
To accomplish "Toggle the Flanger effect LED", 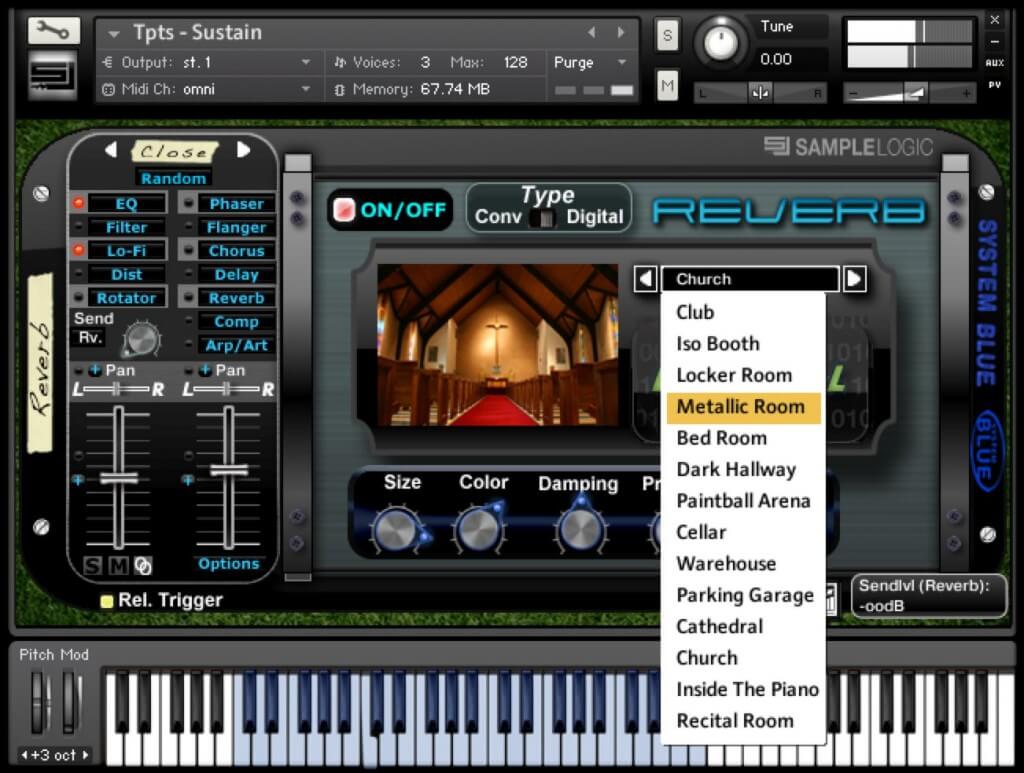I will pyautogui.click(x=188, y=227).
